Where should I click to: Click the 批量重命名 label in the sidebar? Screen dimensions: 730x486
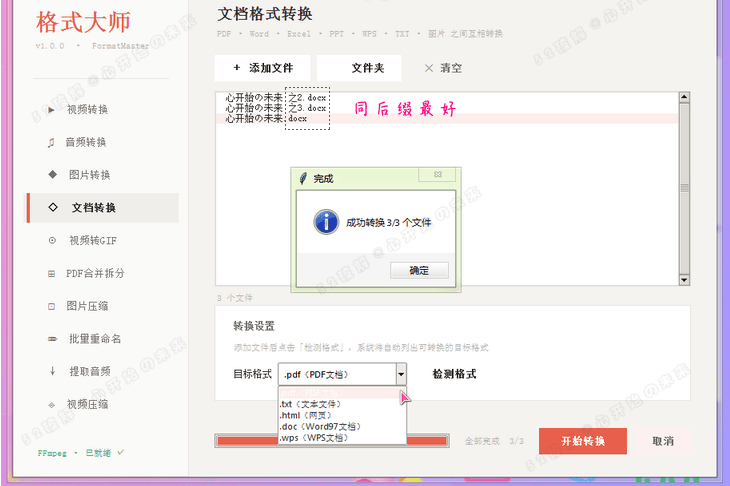tap(95, 338)
